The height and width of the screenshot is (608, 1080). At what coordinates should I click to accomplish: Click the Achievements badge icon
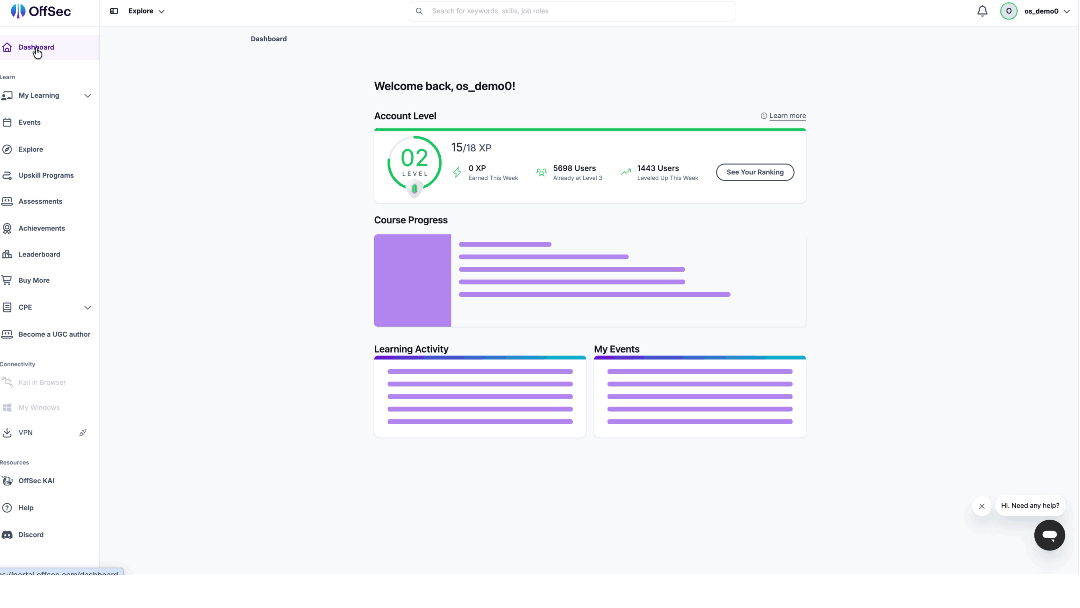(7, 229)
